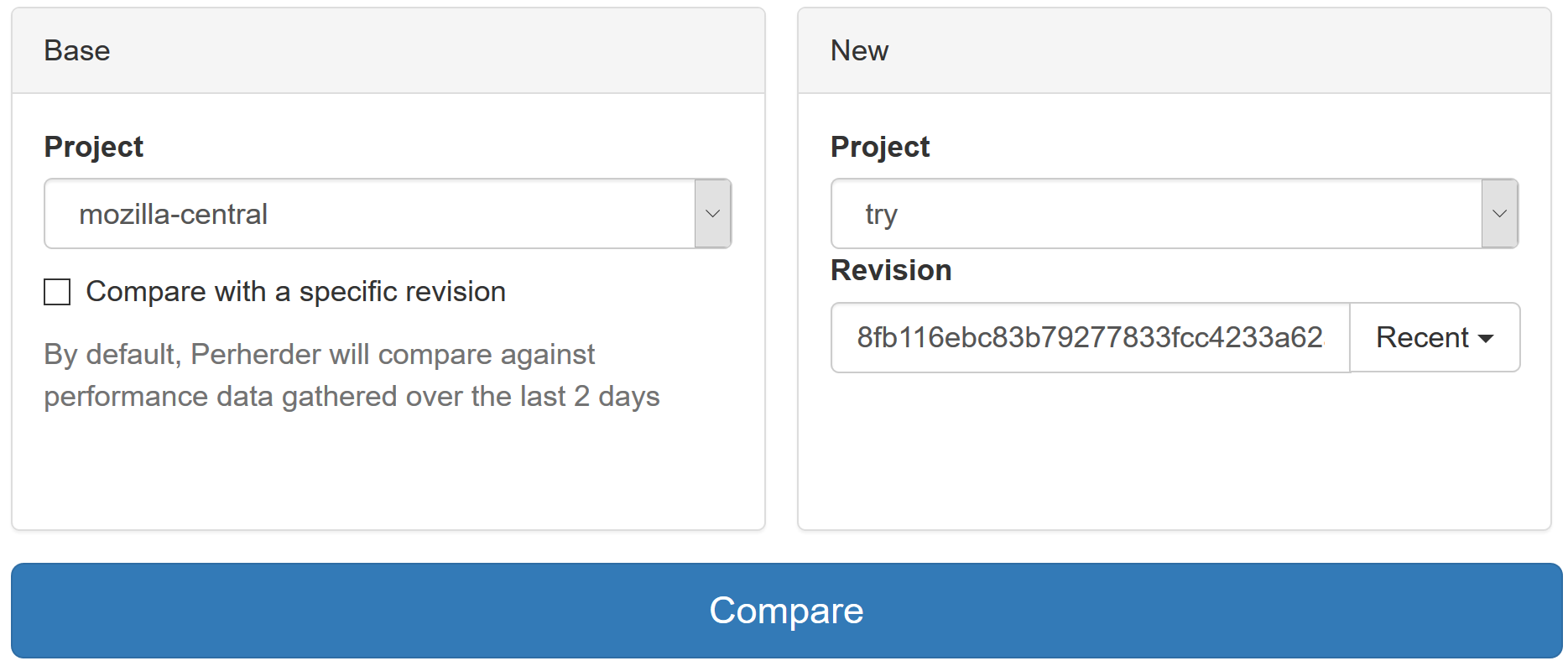The width and height of the screenshot is (1568, 666).
Task: Click the caret triangle beside Recent
Action: tap(1486, 339)
